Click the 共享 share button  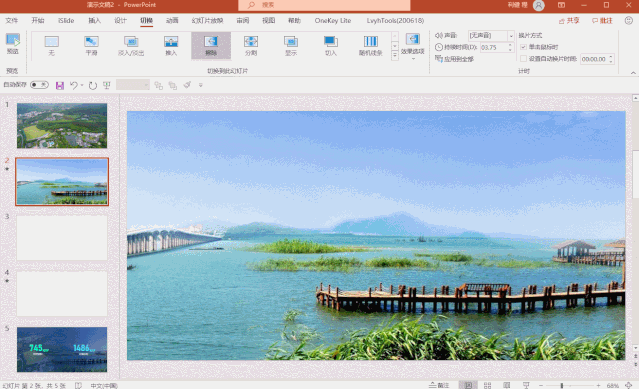point(569,20)
